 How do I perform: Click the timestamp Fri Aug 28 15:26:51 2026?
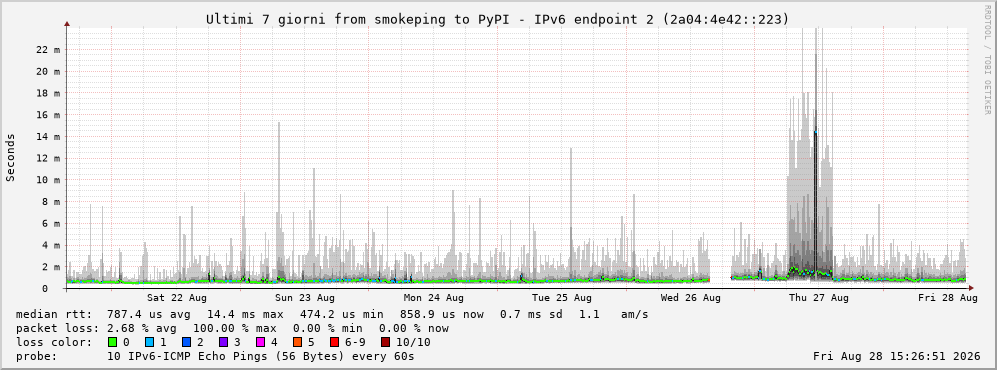pyautogui.click(x=897, y=356)
